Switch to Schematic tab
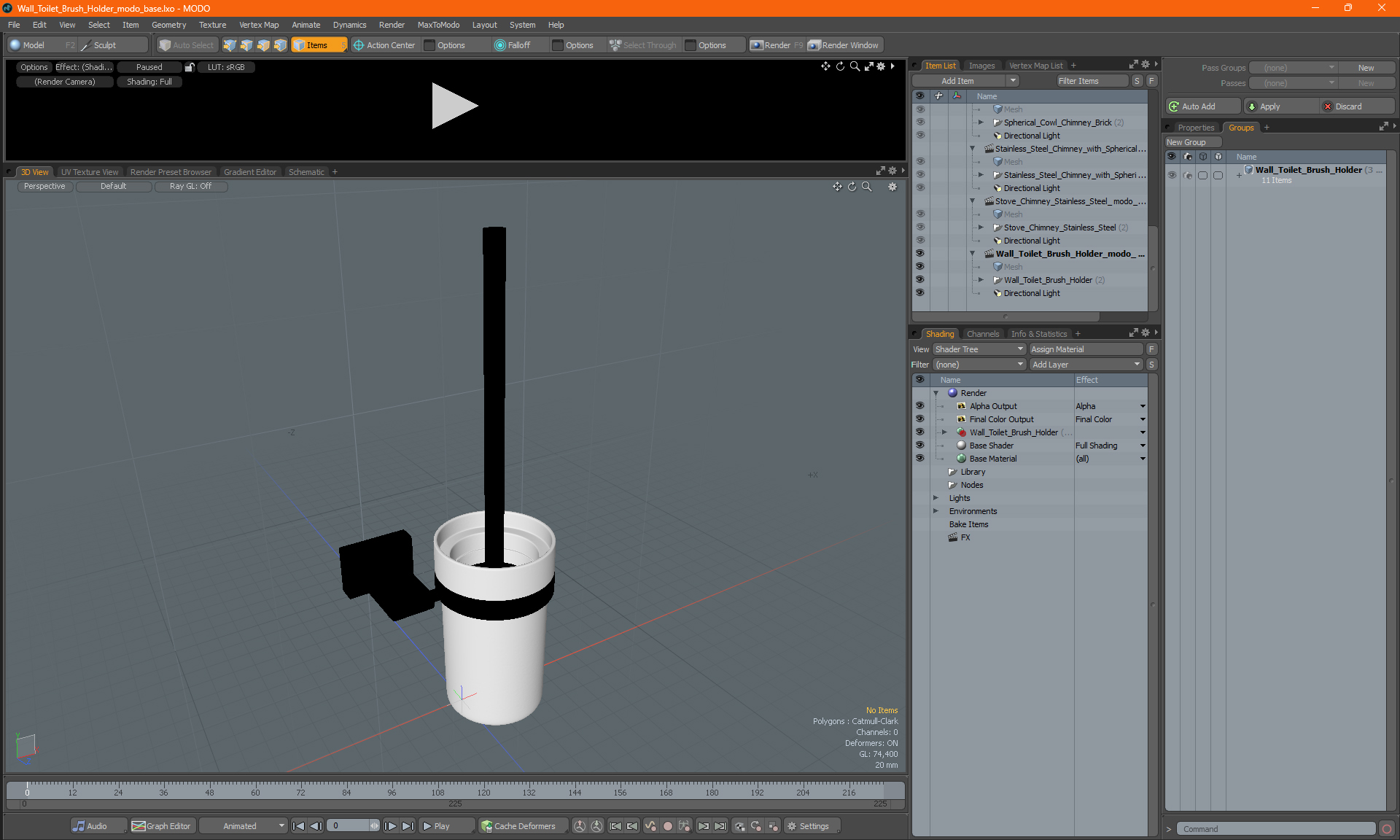The image size is (1400, 840). point(306,172)
